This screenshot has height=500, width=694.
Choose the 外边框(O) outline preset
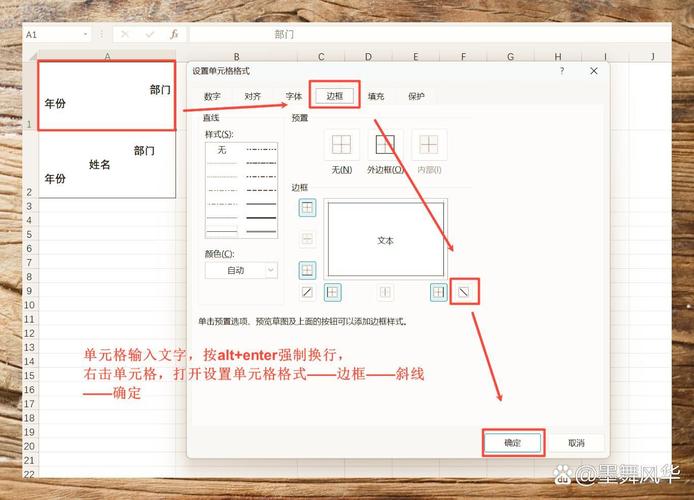(385, 145)
